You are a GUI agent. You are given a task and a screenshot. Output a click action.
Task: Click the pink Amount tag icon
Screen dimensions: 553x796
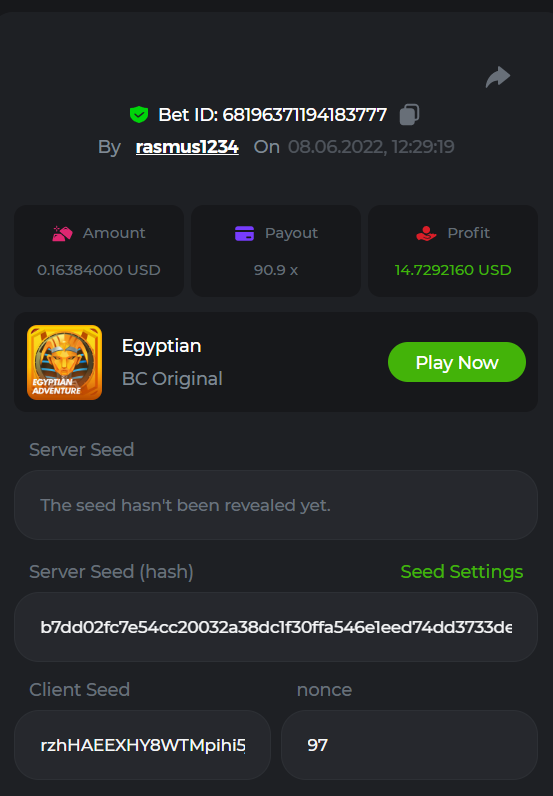pyautogui.click(x=62, y=233)
